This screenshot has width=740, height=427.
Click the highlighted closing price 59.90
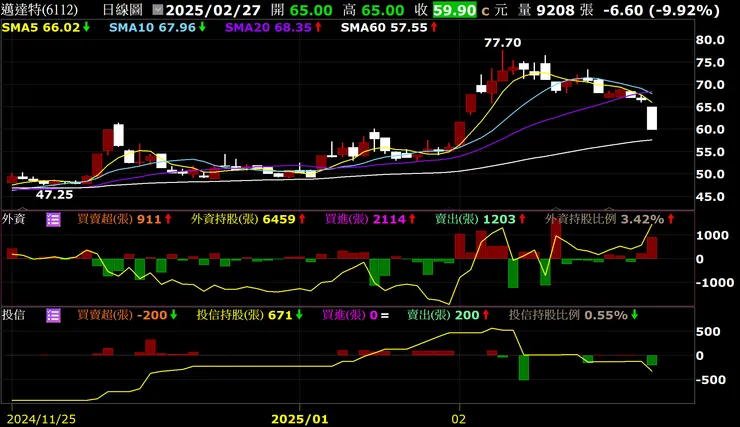(454, 10)
